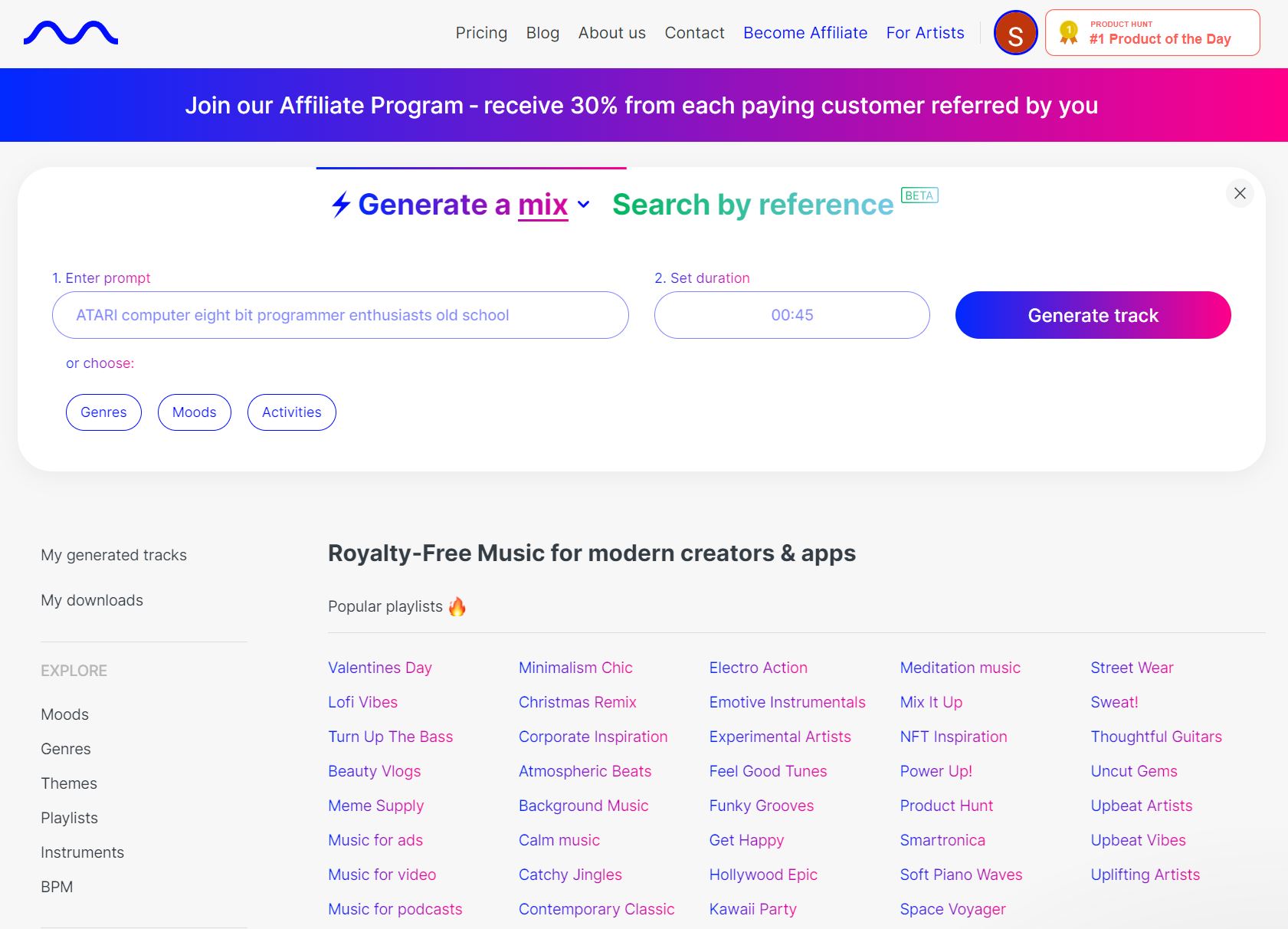Click the blue wave logo icon
The width and height of the screenshot is (1288, 929).
(70, 33)
